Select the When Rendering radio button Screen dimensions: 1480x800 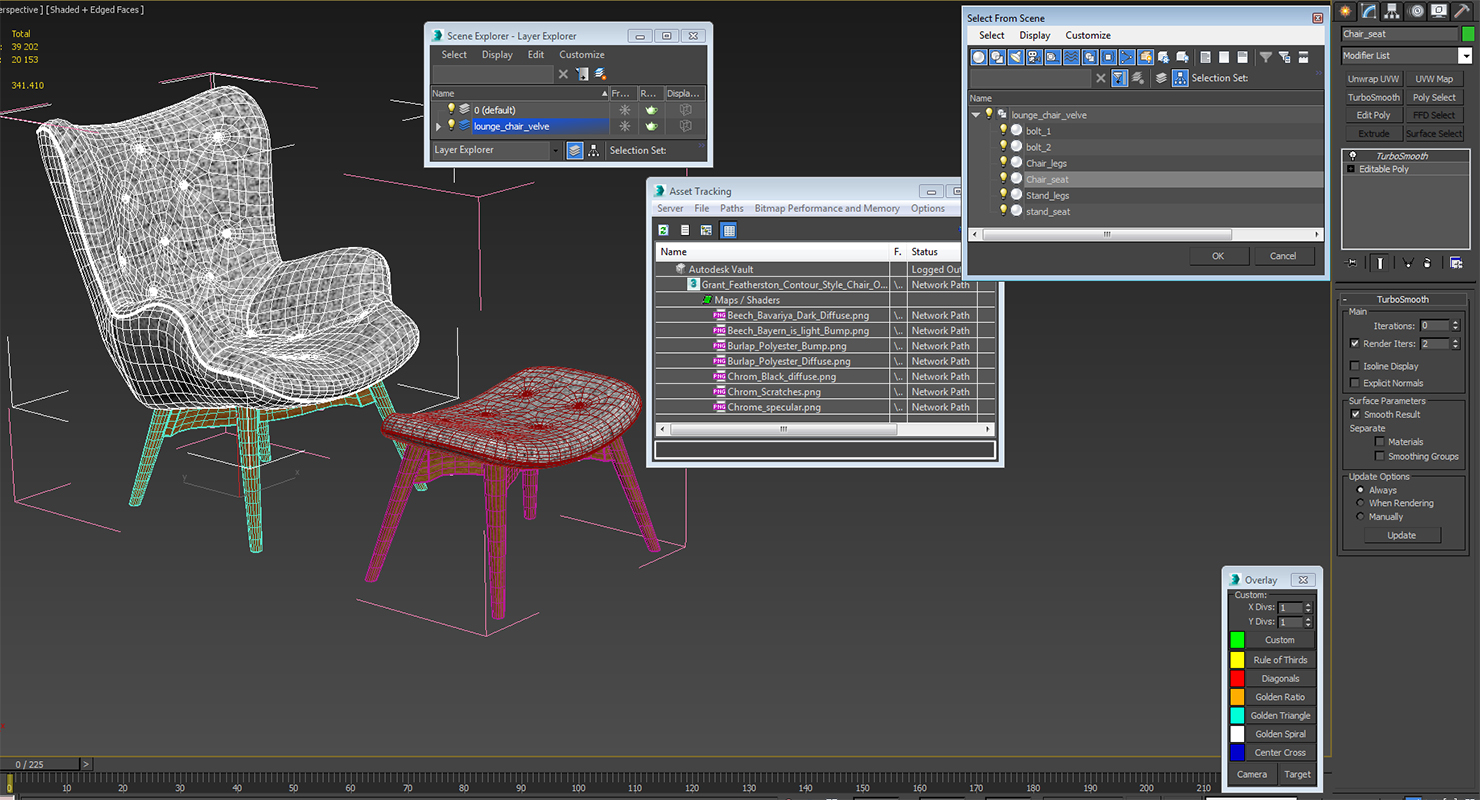coord(1360,503)
